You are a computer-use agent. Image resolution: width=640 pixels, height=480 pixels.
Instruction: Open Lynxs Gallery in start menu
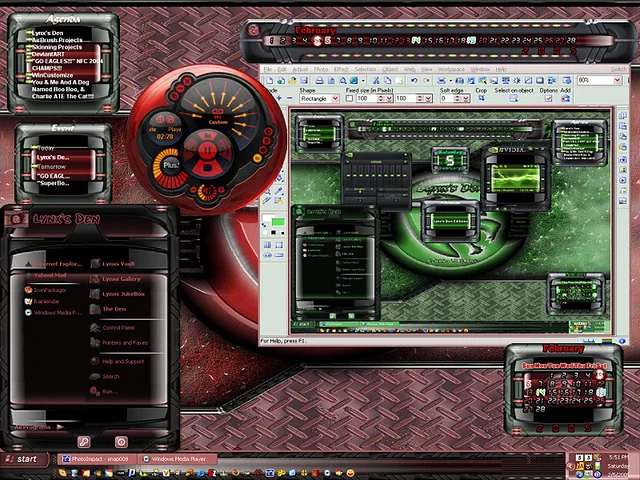[x=116, y=279]
